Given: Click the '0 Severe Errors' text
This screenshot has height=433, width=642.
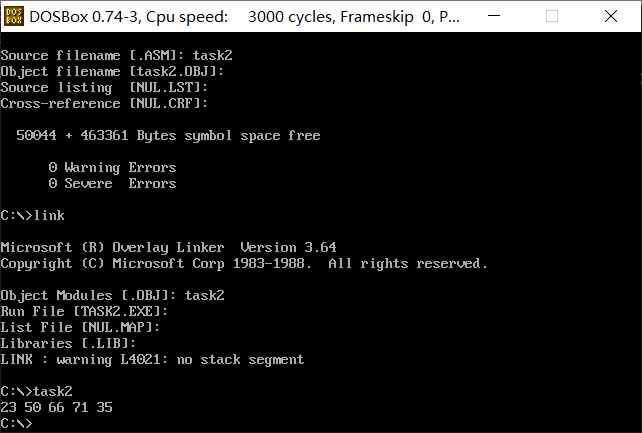Looking at the screenshot, I should coord(112,183).
